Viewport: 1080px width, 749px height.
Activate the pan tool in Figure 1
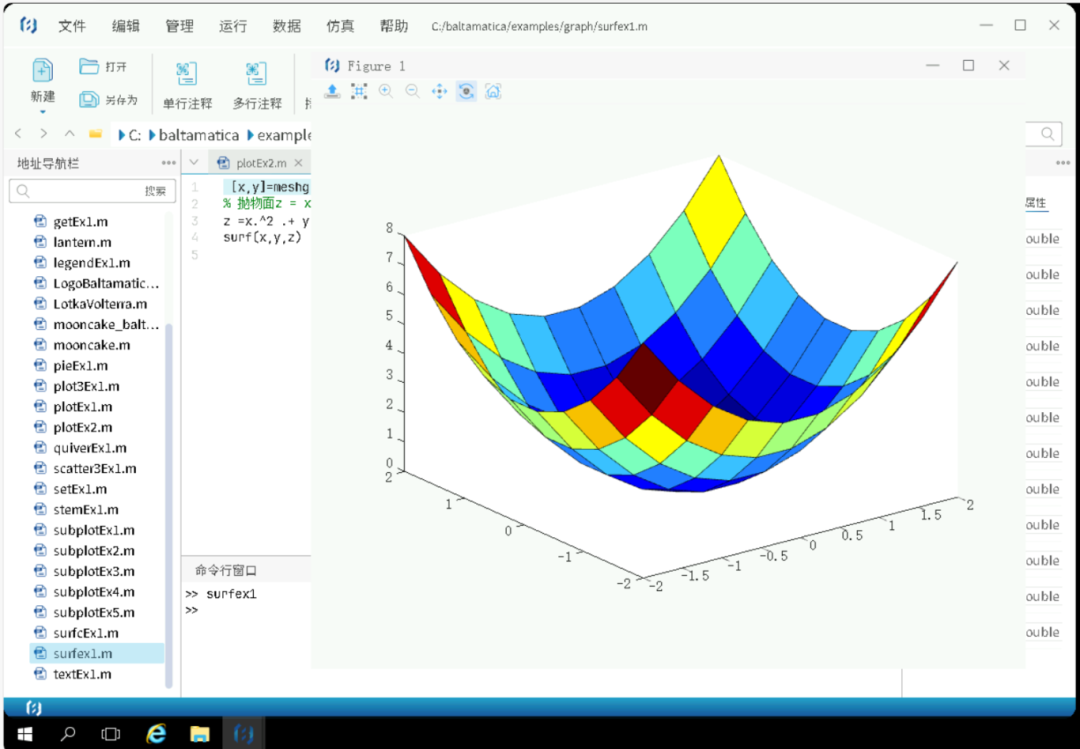point(439,92)
